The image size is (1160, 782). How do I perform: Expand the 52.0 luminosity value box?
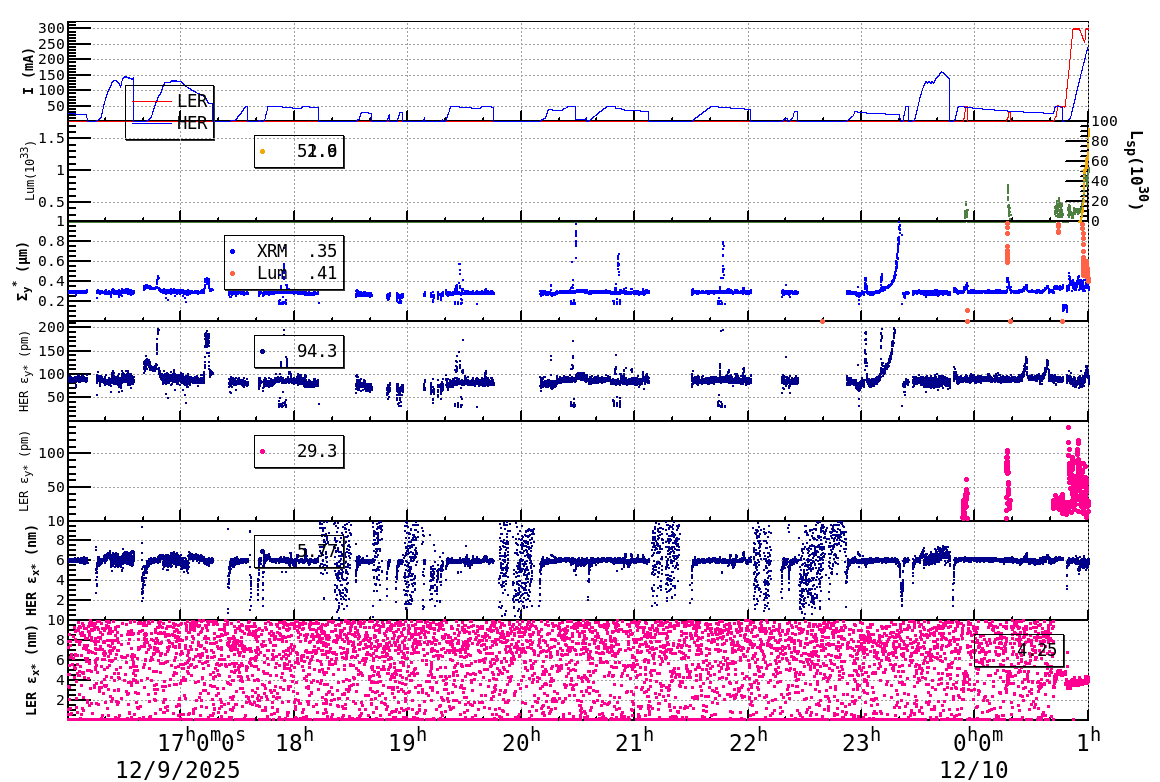tap(300, 152)
